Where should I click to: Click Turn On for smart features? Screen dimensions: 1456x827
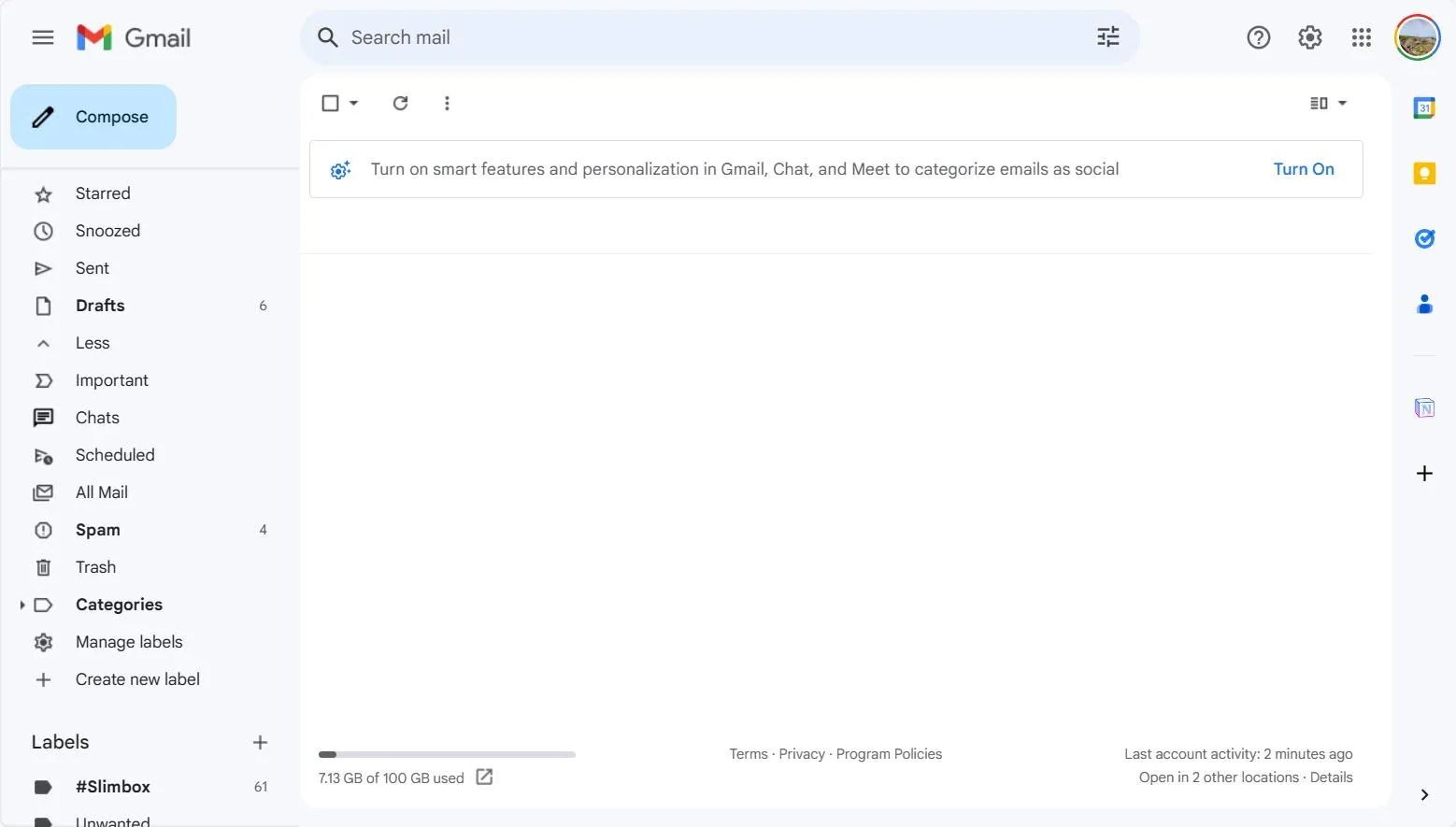tap(1304, 169)
